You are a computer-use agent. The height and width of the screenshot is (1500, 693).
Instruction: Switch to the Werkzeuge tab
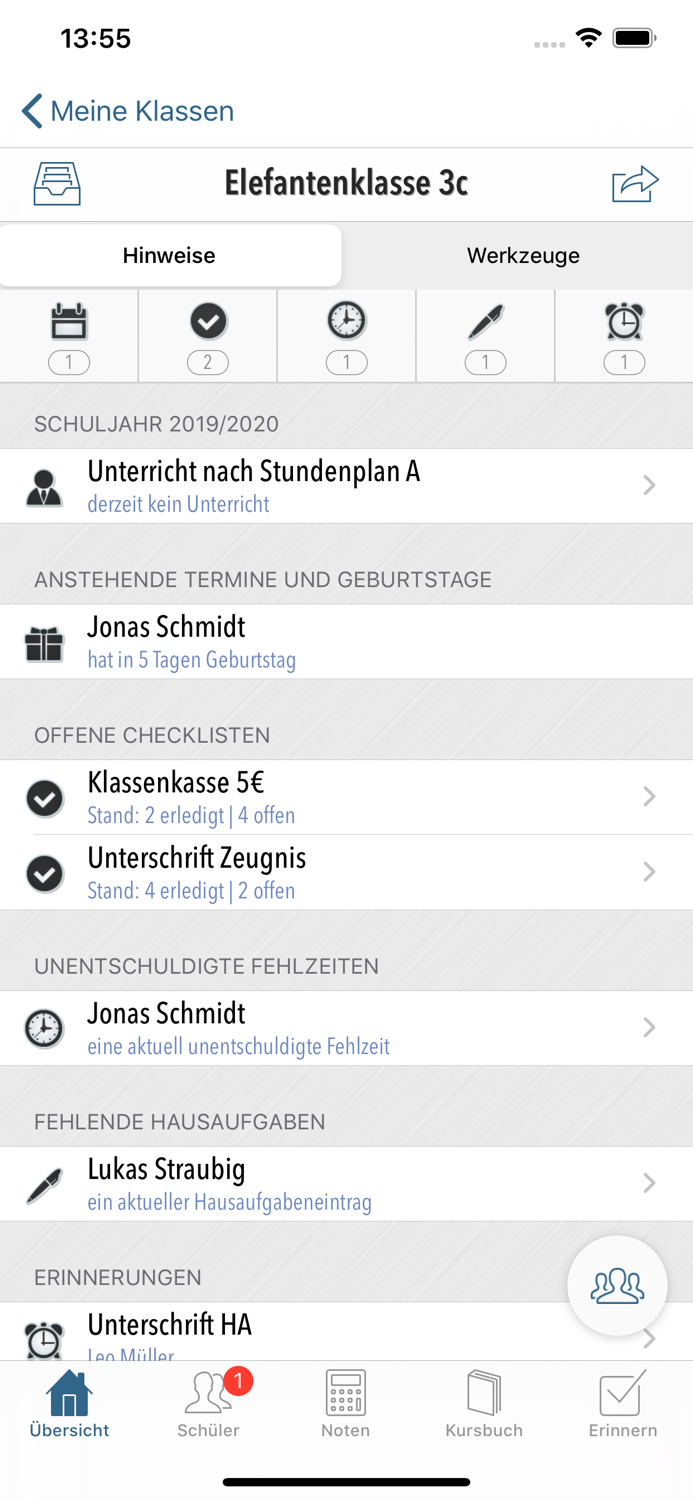(x=522, y=255)
